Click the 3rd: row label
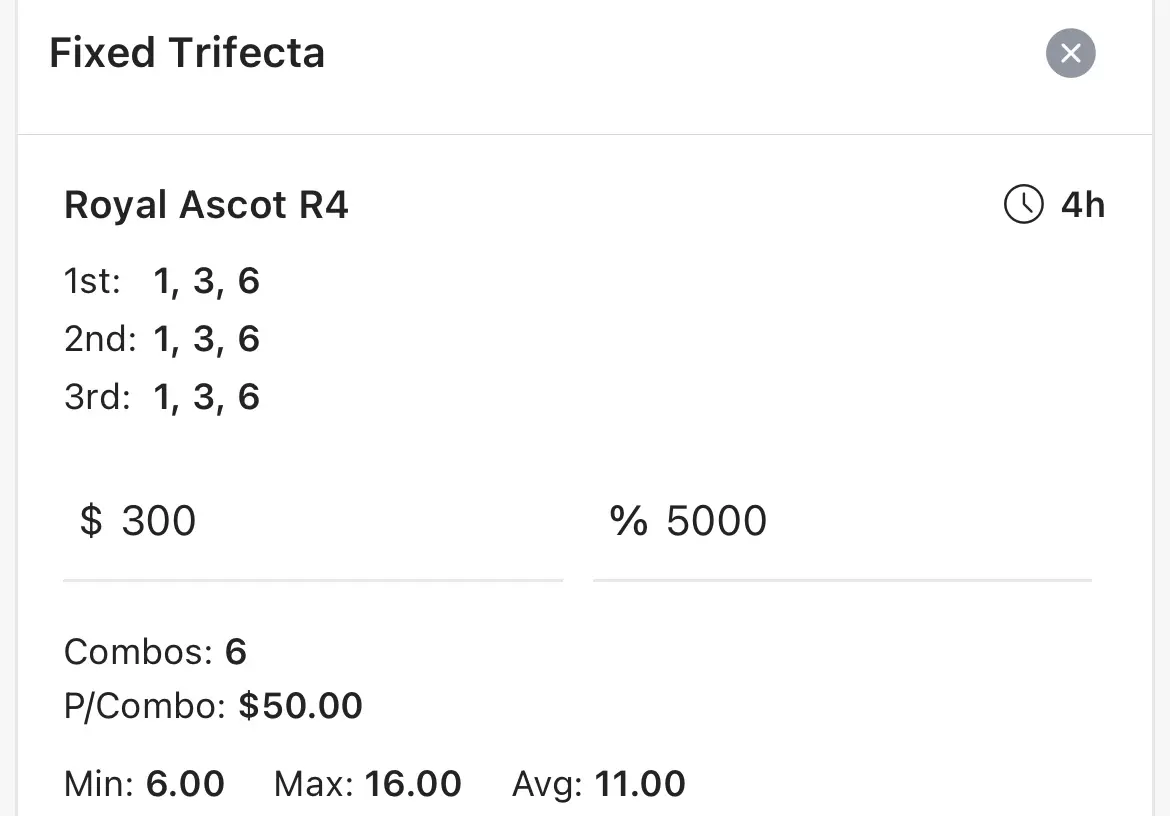Viewport: 1170px width, 816px height. 98,398
